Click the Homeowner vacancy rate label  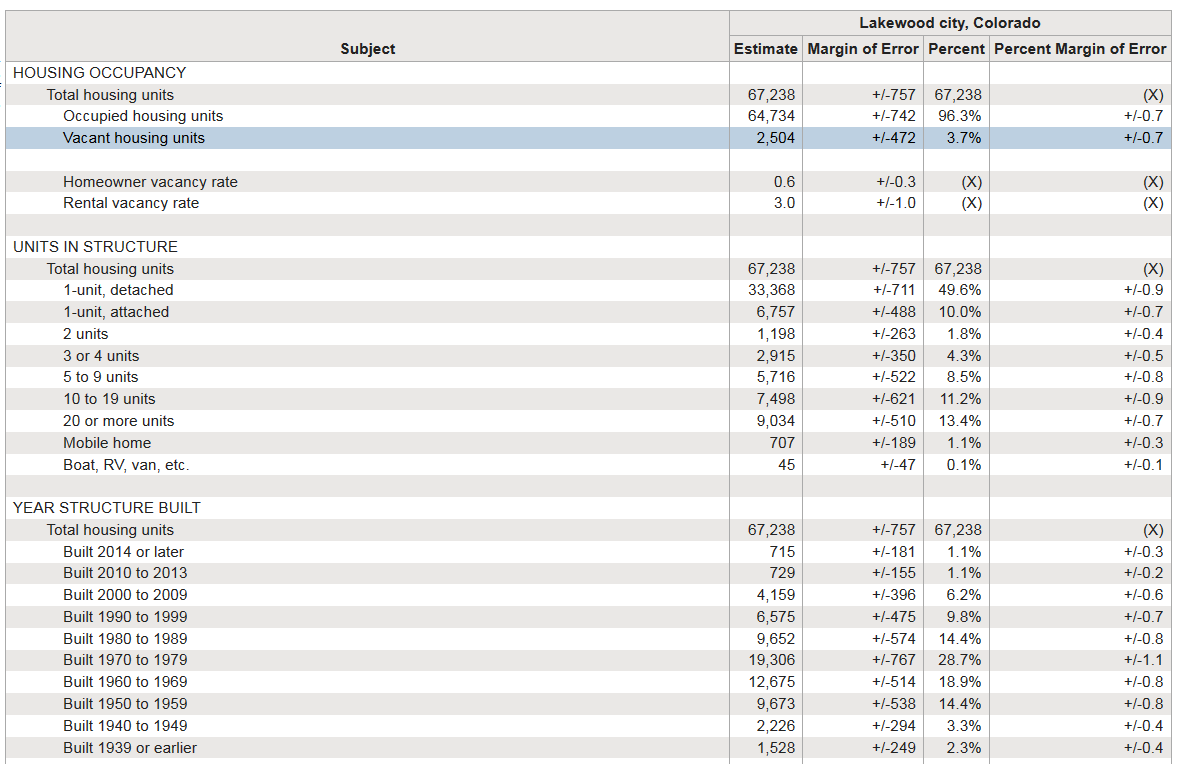[x=150, y=182]
